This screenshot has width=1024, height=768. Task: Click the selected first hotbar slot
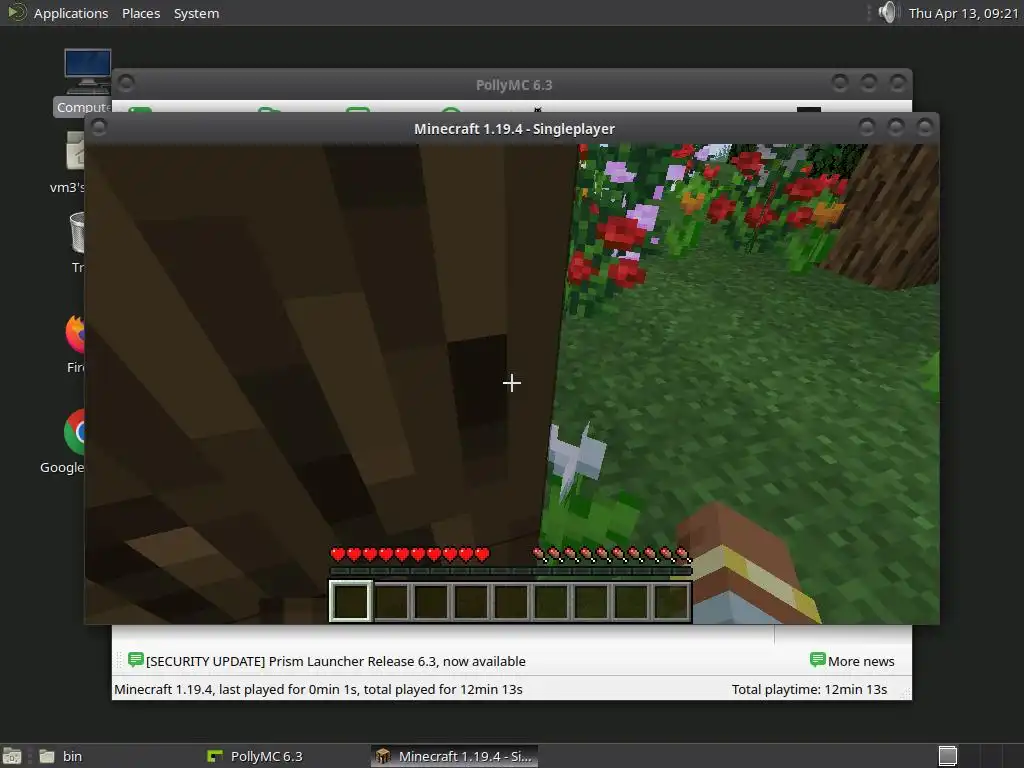coord(351,601)
